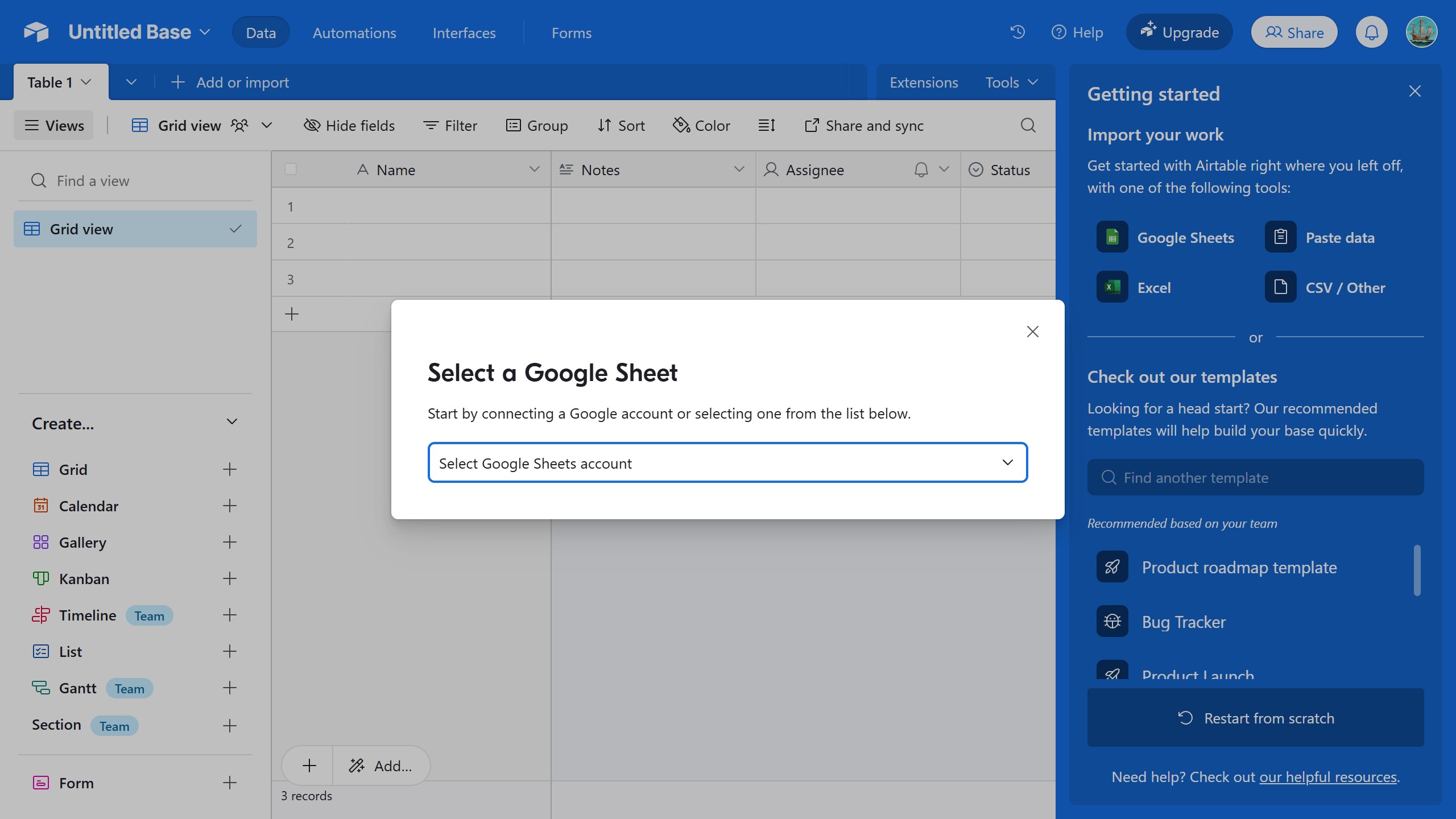Screen dimensions: 1456x819
Task: Add a new Section
Action: [x=229, y=725]
